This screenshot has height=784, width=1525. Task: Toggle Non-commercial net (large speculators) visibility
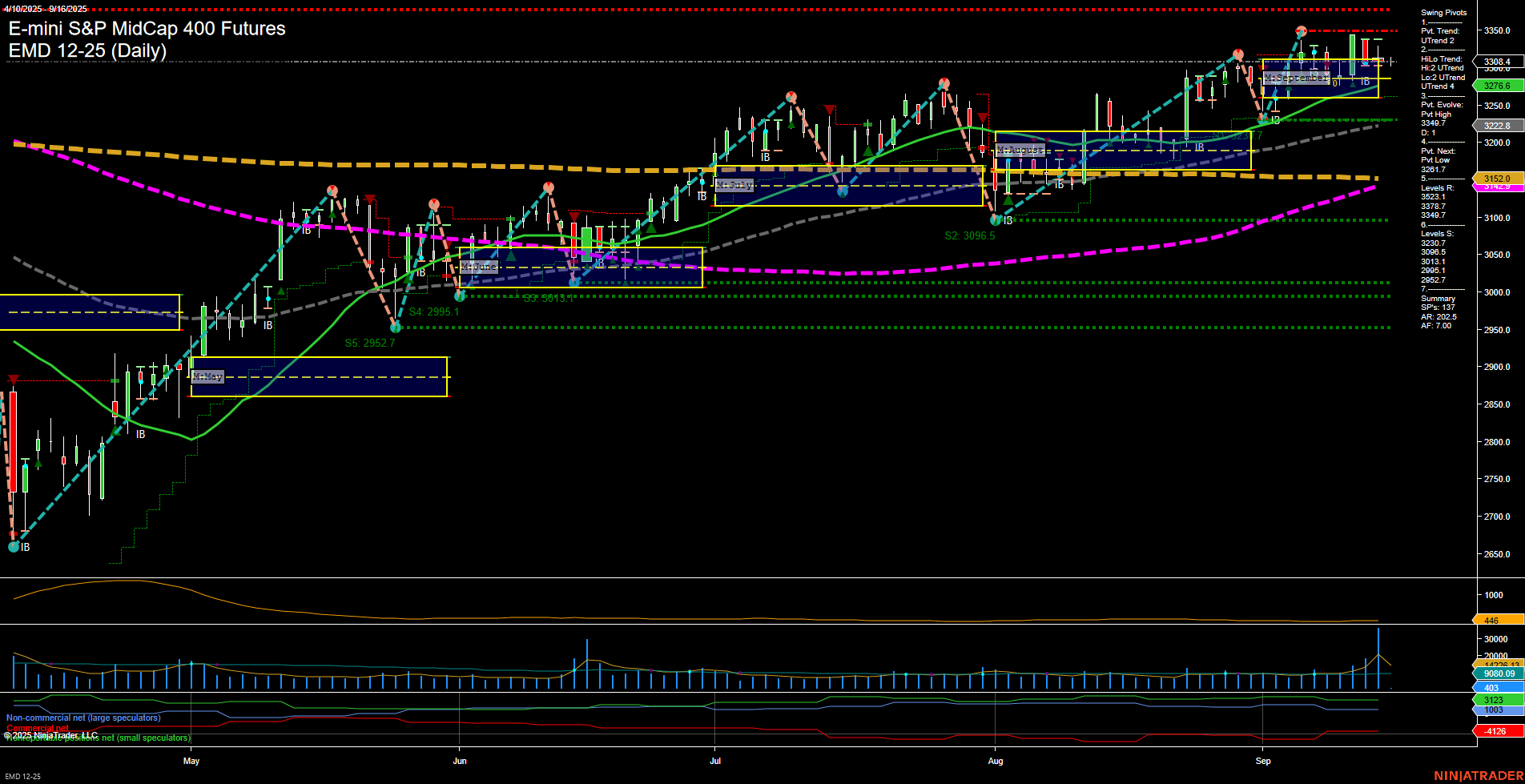(82, 718)
